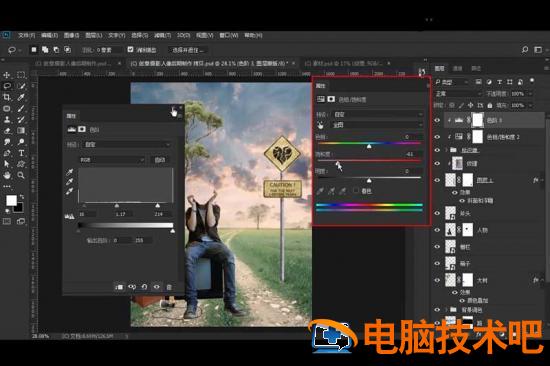
Task: Open RGB channel dropdown in Levels
Action: pos(112,160)
